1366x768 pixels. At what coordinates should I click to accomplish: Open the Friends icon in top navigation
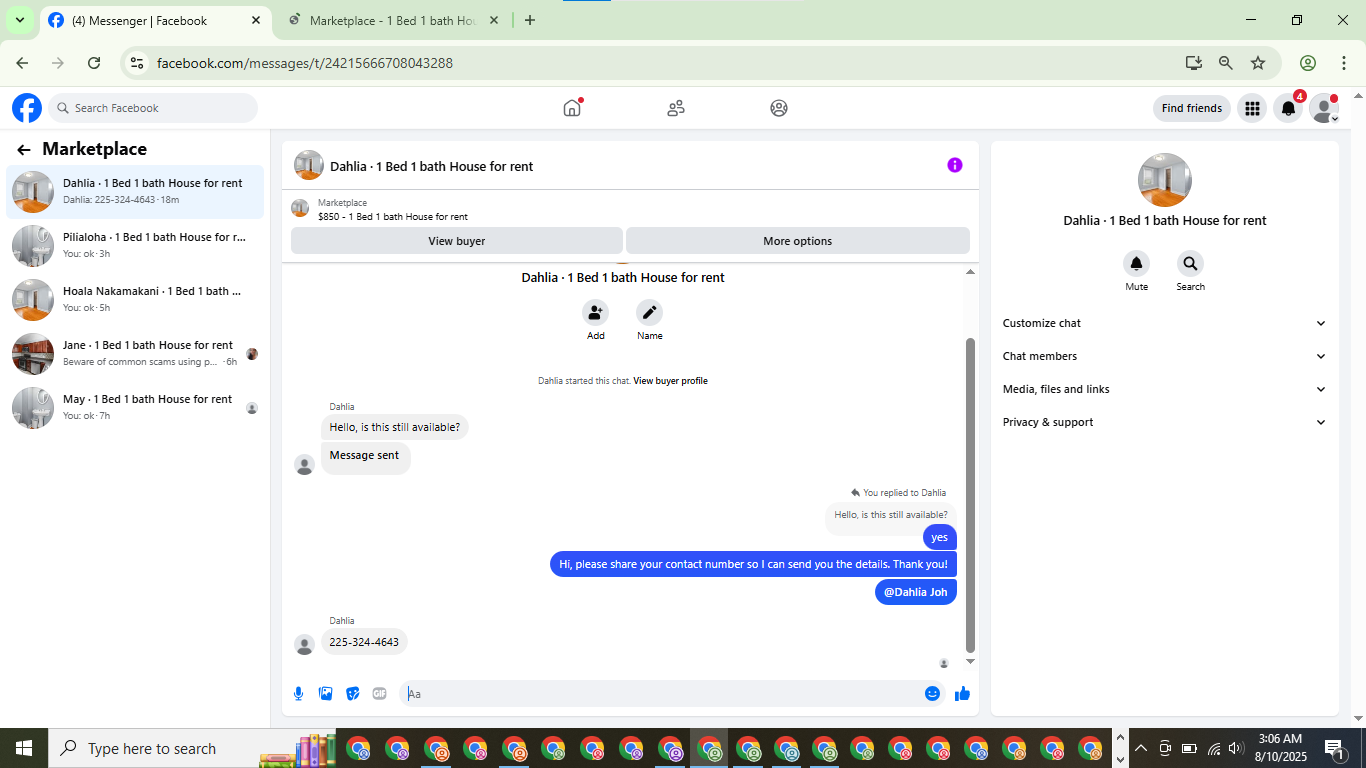click(x=676, y=108)
